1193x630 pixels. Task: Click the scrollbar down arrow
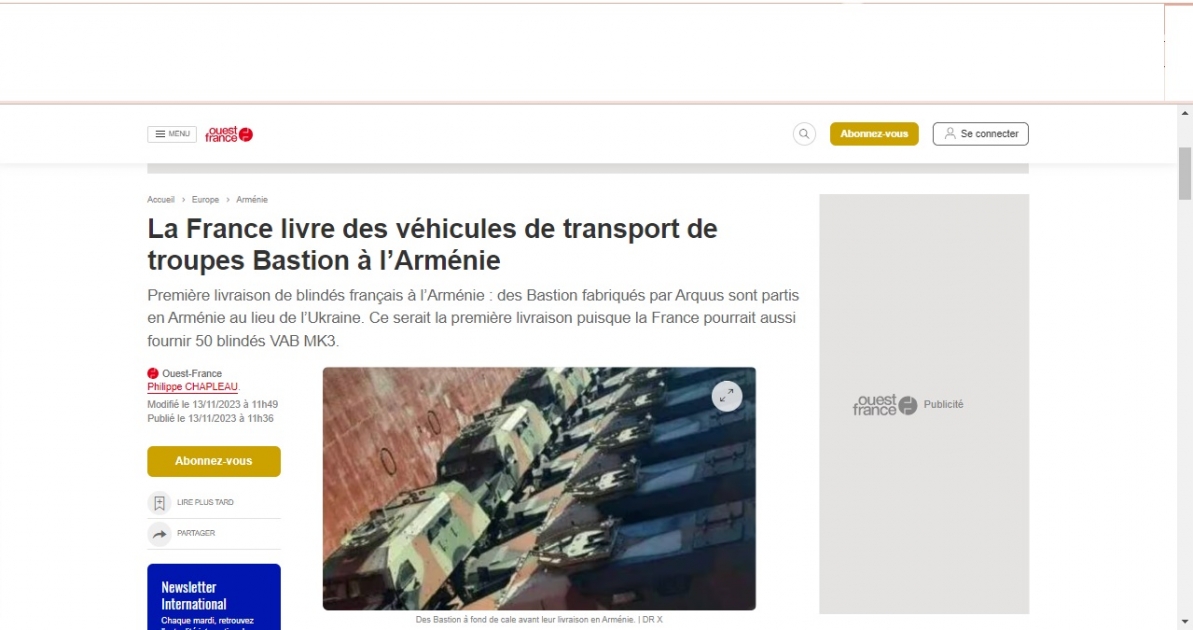tap(1185, 622)
